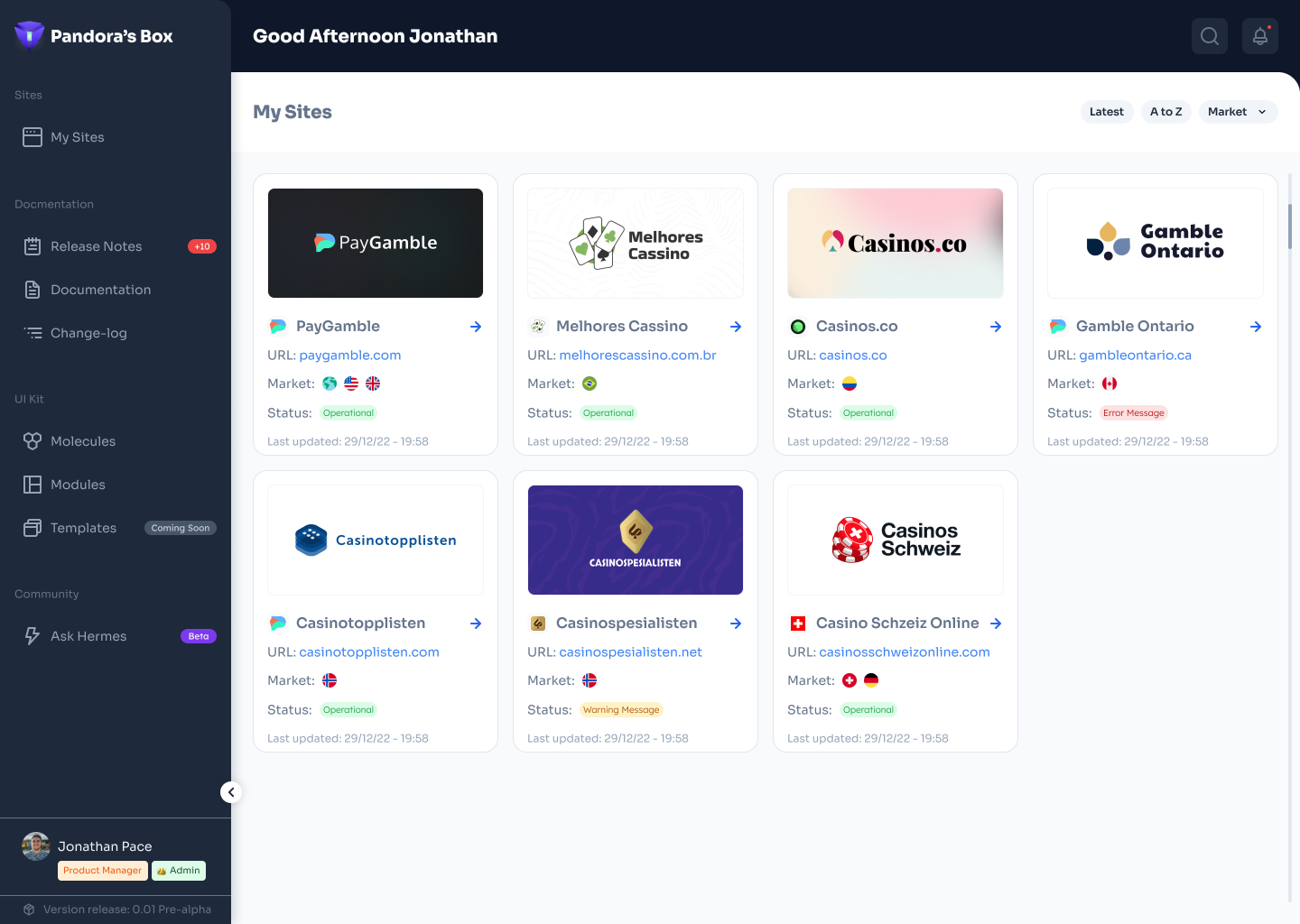Click the Gamble Ontario logo thumbnail
The width and height of the screenshot is (1300, 924).
pos(1156,243)
